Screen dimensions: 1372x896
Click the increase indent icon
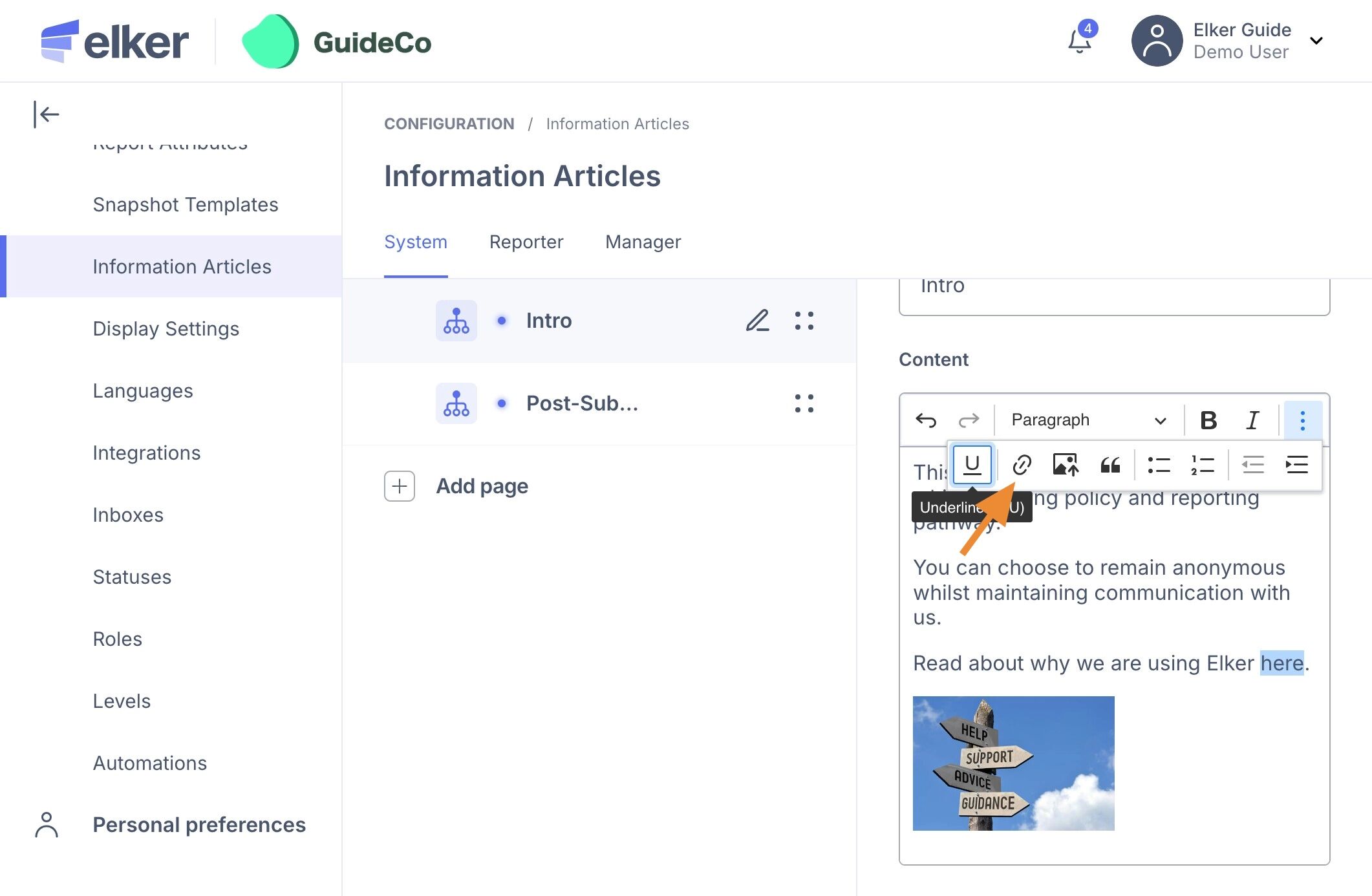click(x=1296, y=464)
